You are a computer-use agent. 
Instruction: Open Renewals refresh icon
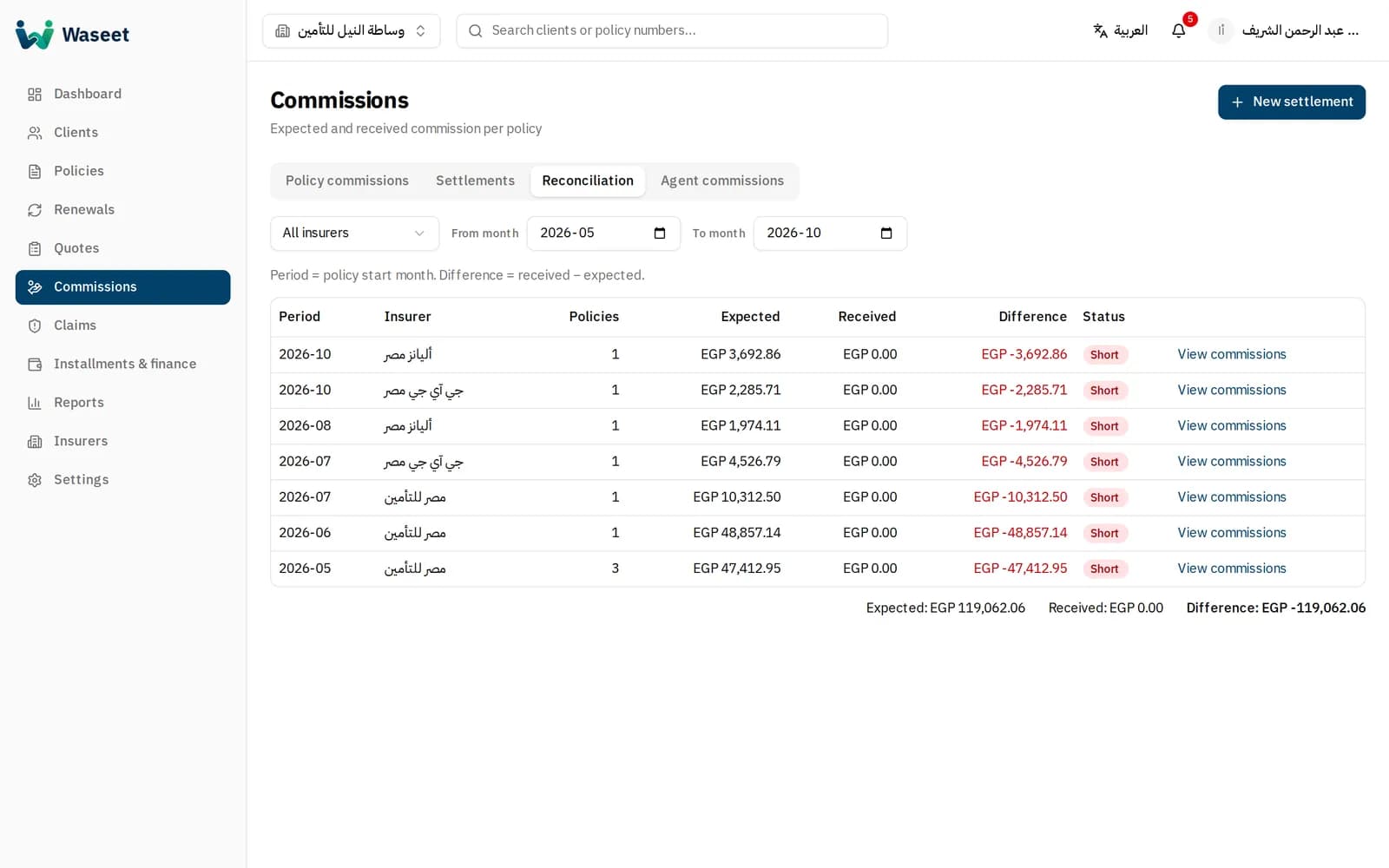(x=35, y=210)
